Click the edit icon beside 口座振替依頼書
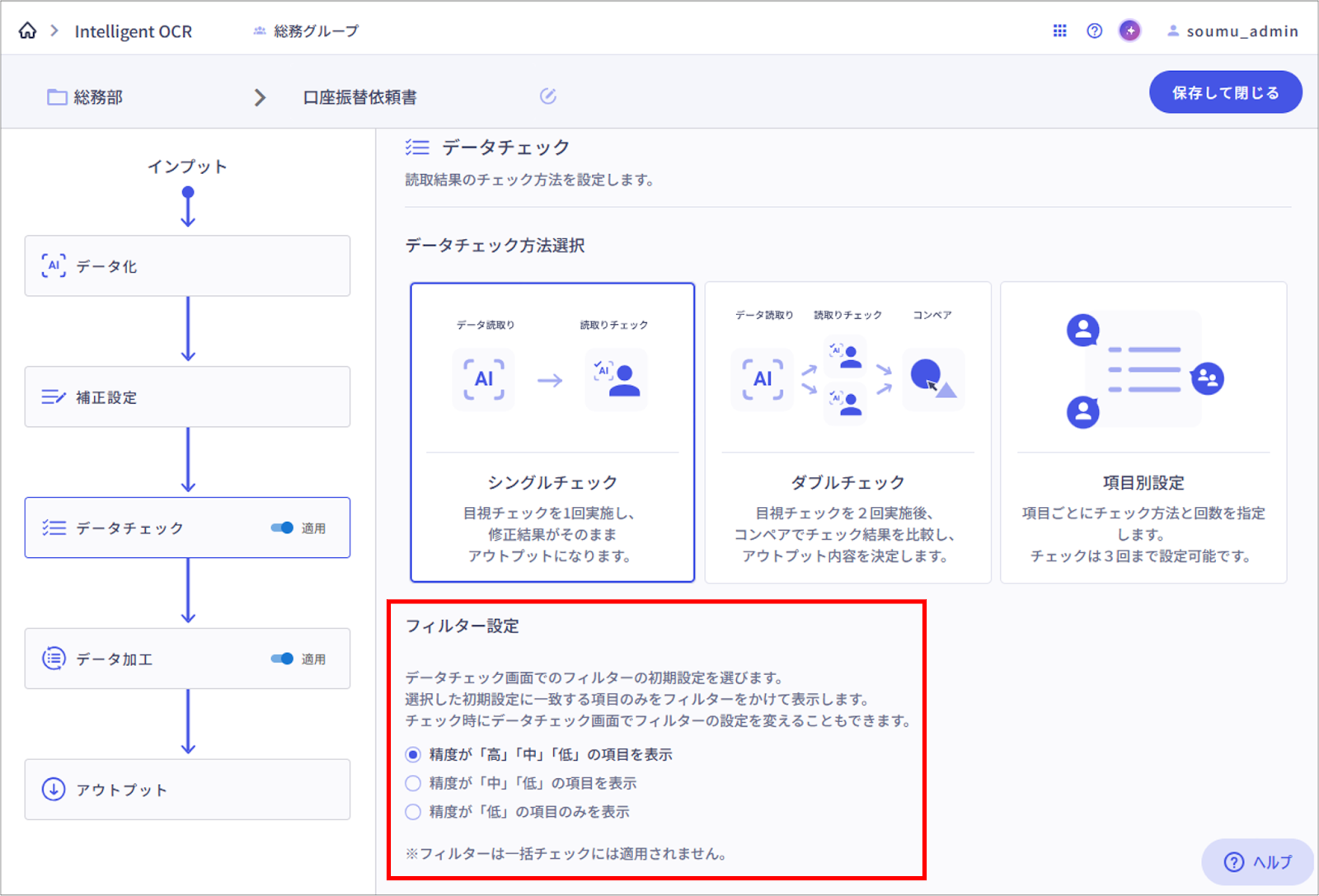 coord(547,96)
